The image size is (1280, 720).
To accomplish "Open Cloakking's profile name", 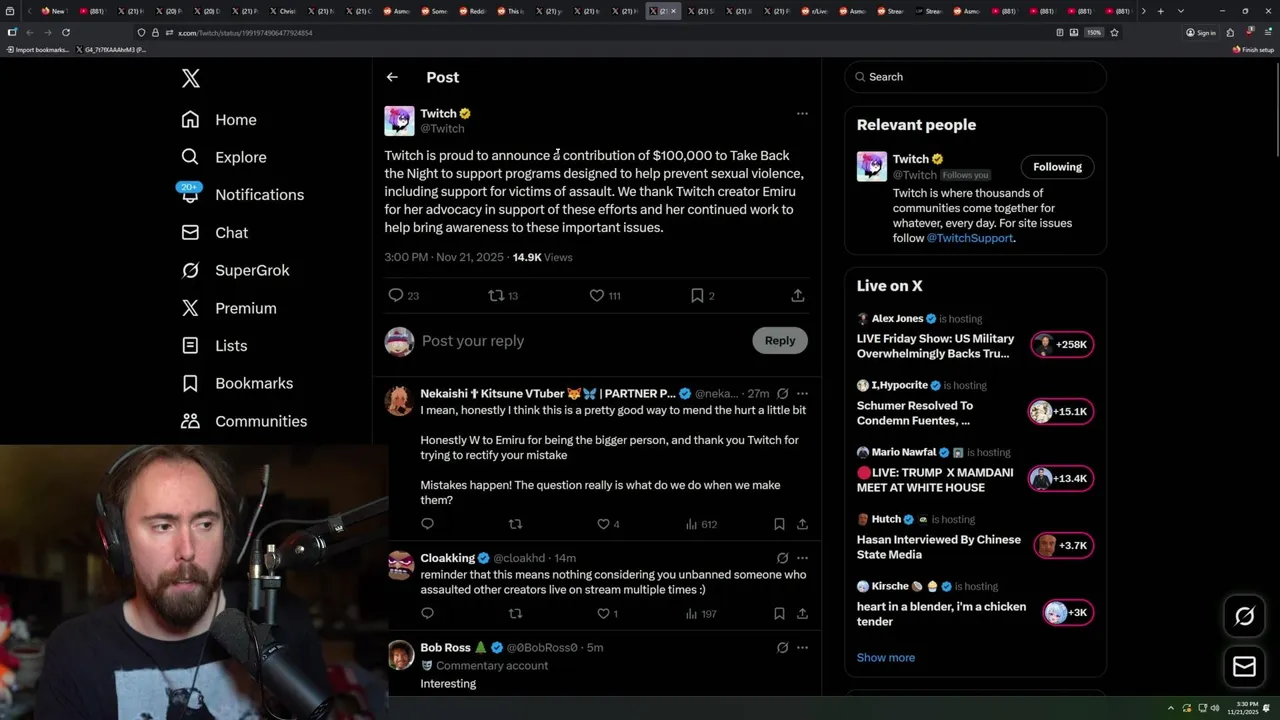I will (447, 558).
